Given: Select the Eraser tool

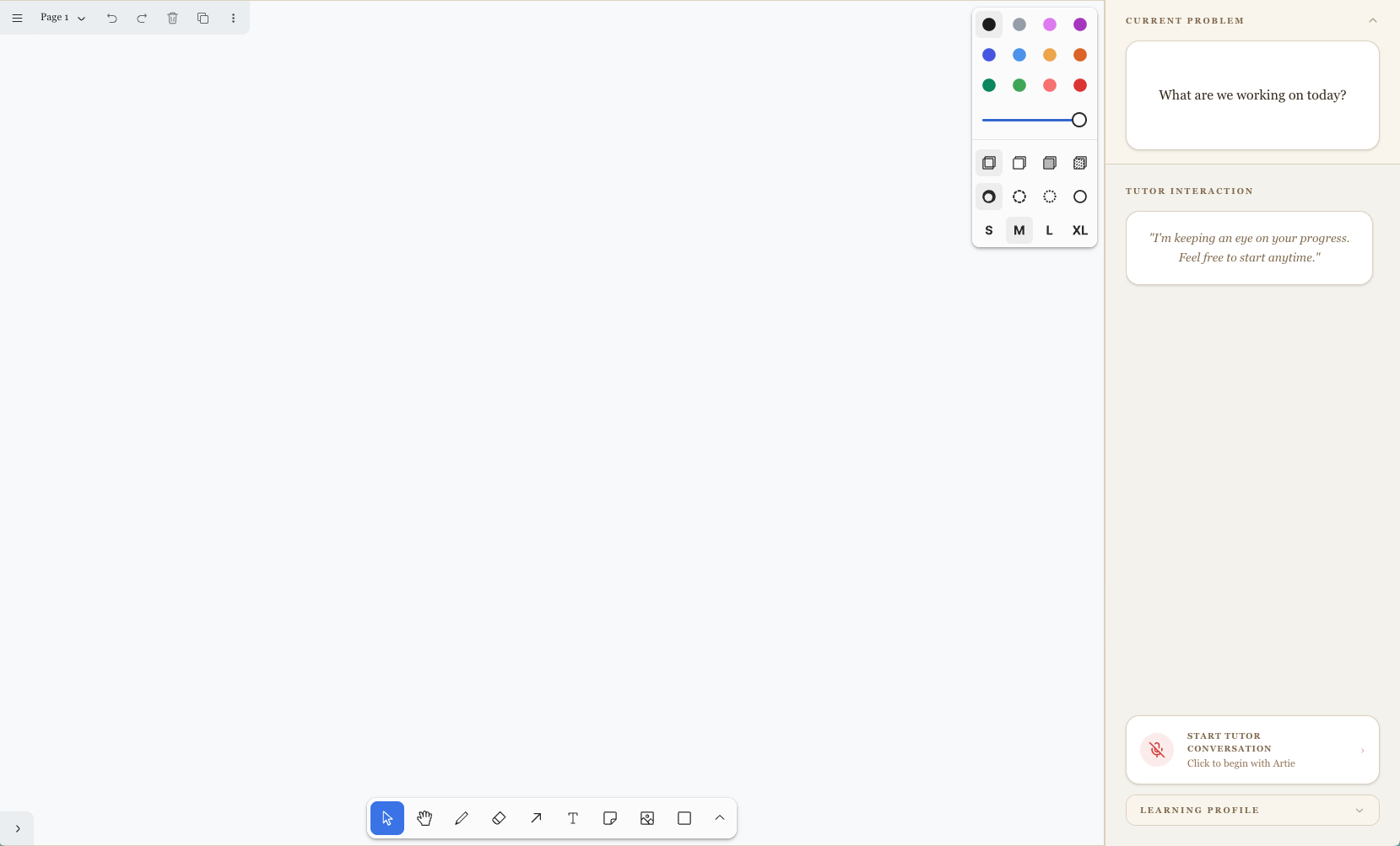Looking at the screenshot, I should [x=499, y=818].
